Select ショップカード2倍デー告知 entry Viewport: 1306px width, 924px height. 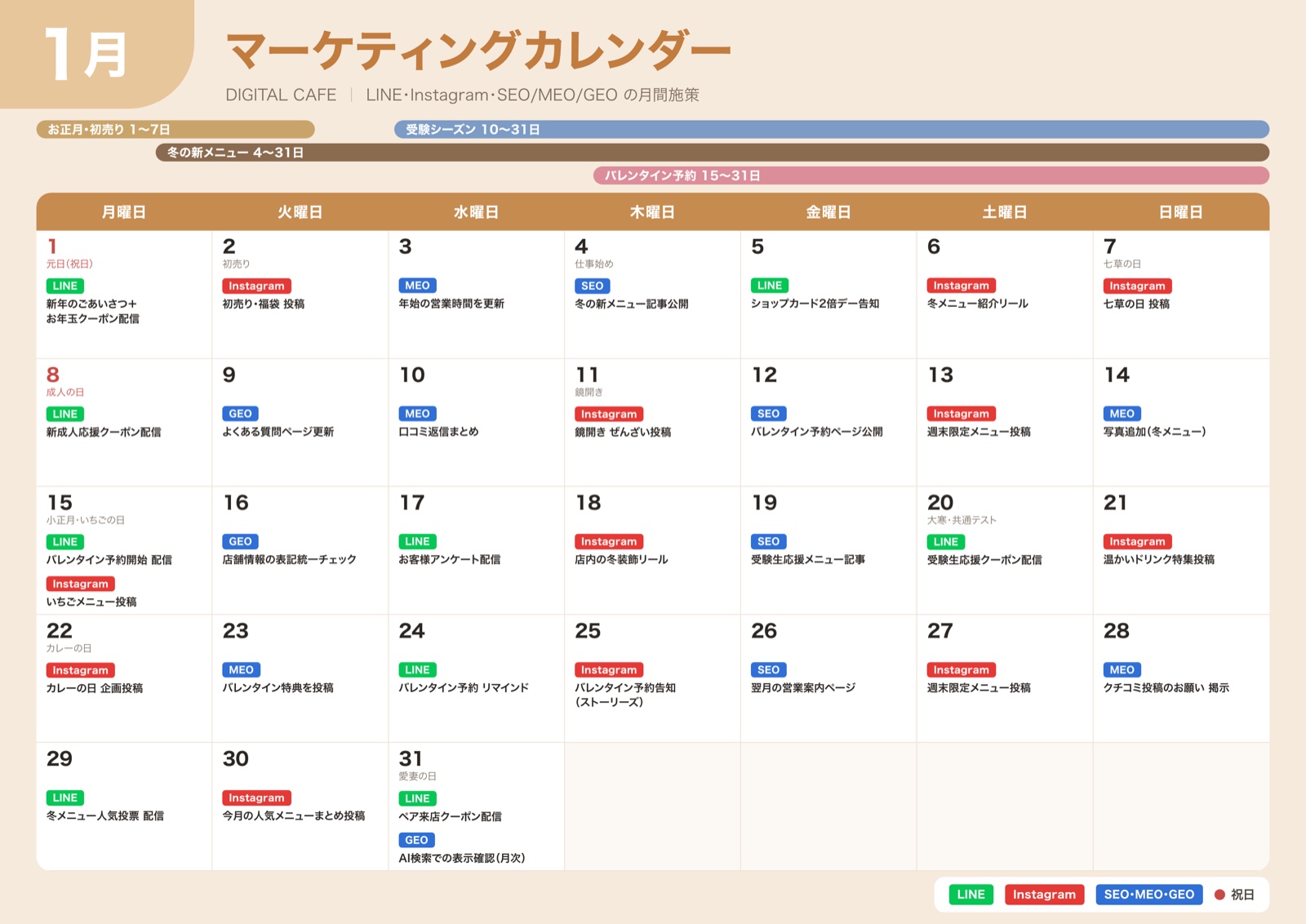coord(815,304)
